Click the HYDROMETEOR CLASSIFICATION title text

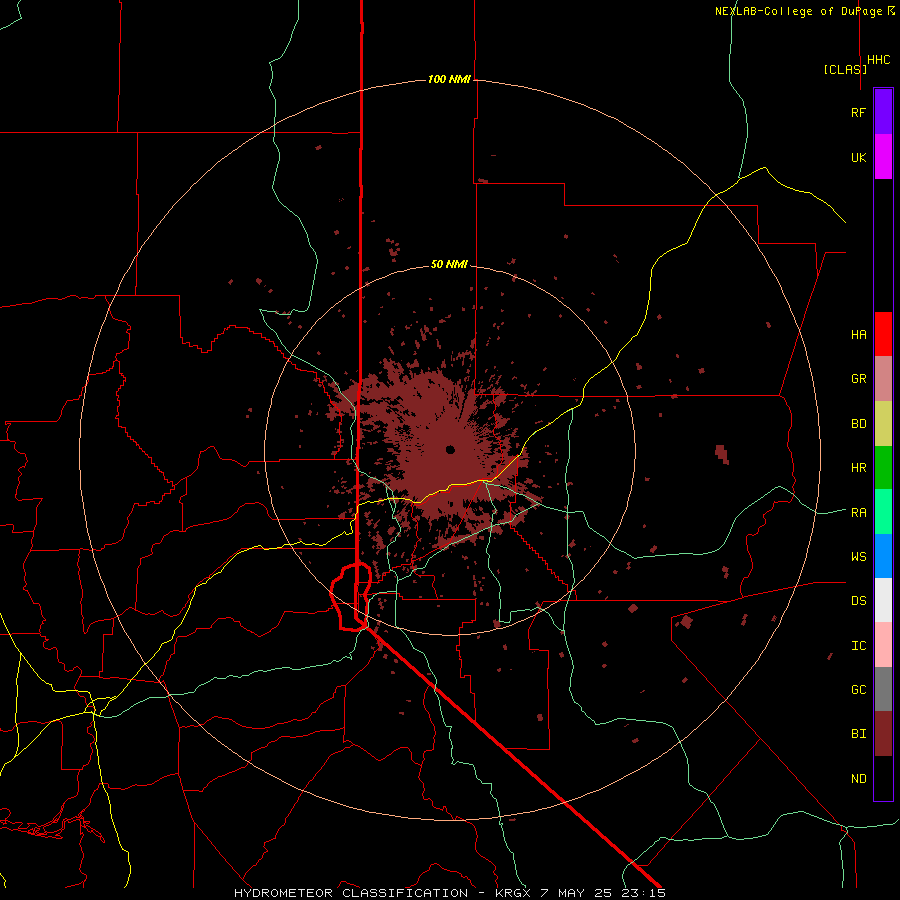pos(351,893)
